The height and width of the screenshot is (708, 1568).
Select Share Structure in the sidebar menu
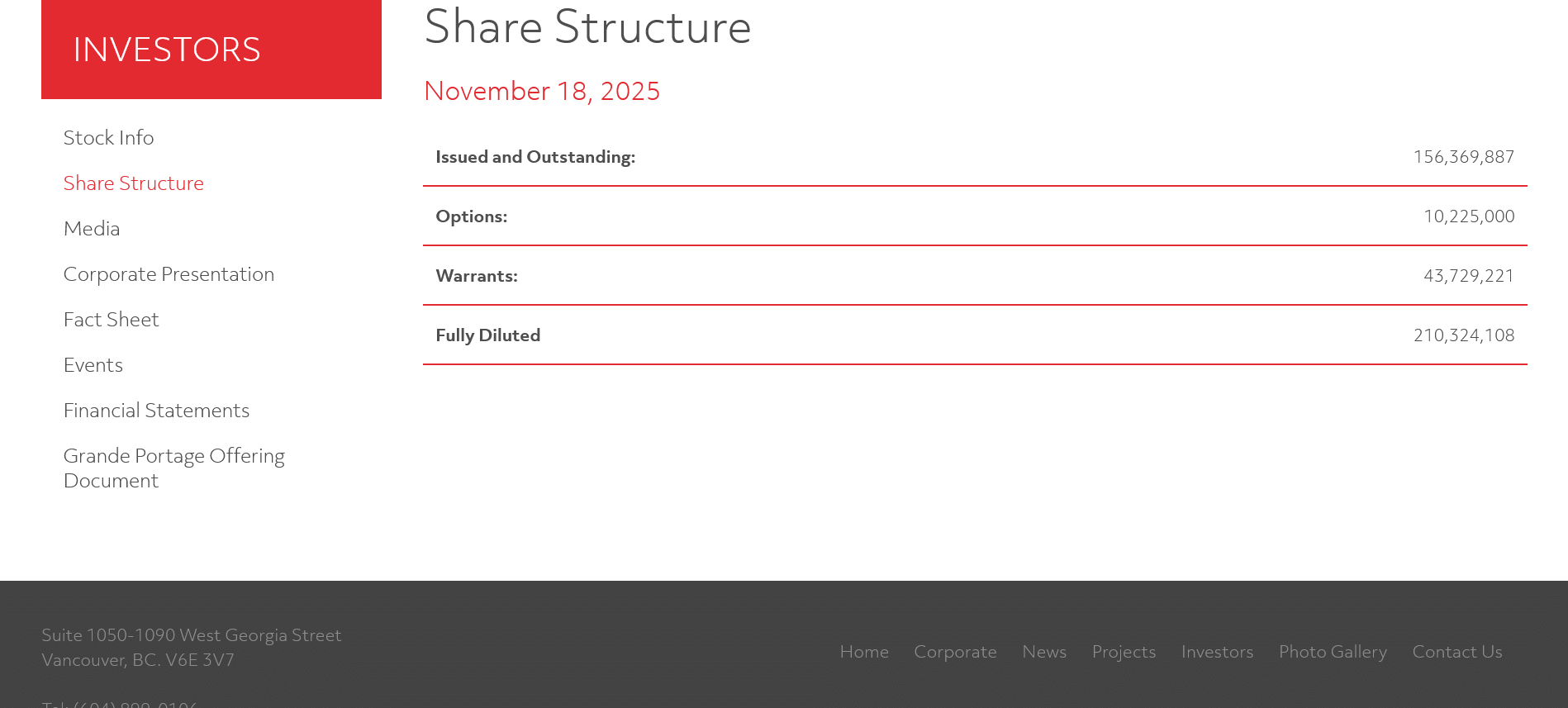click(133, 183)
